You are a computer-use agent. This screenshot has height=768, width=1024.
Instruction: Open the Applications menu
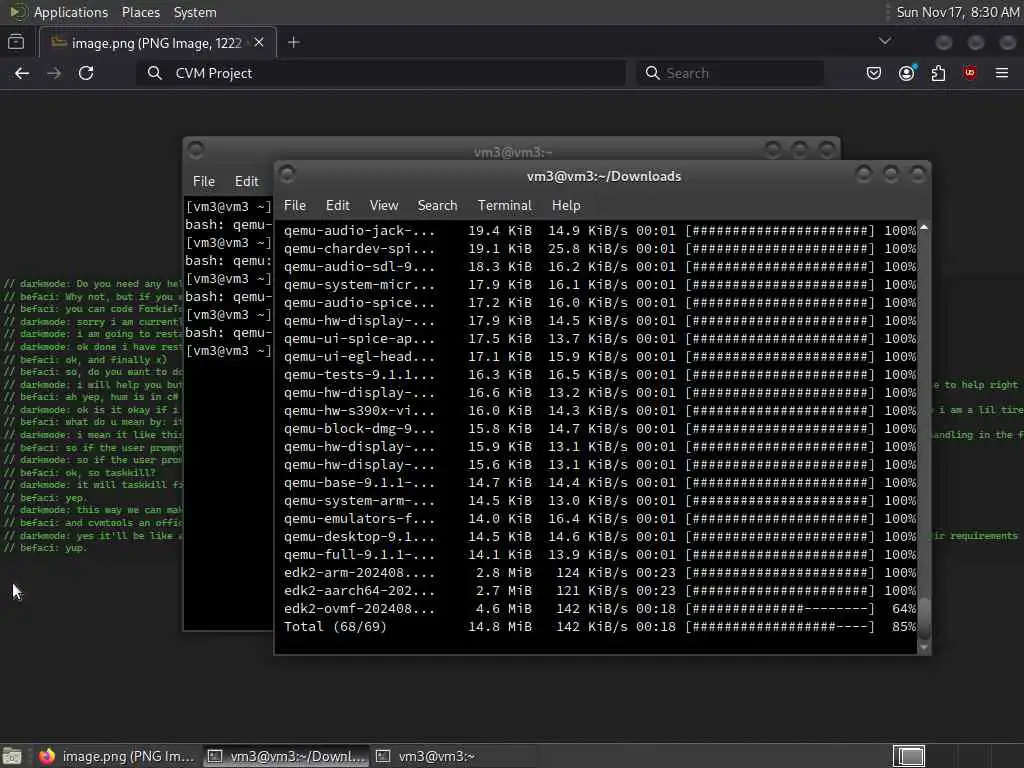pyautogui.click(x=71, y=12)
